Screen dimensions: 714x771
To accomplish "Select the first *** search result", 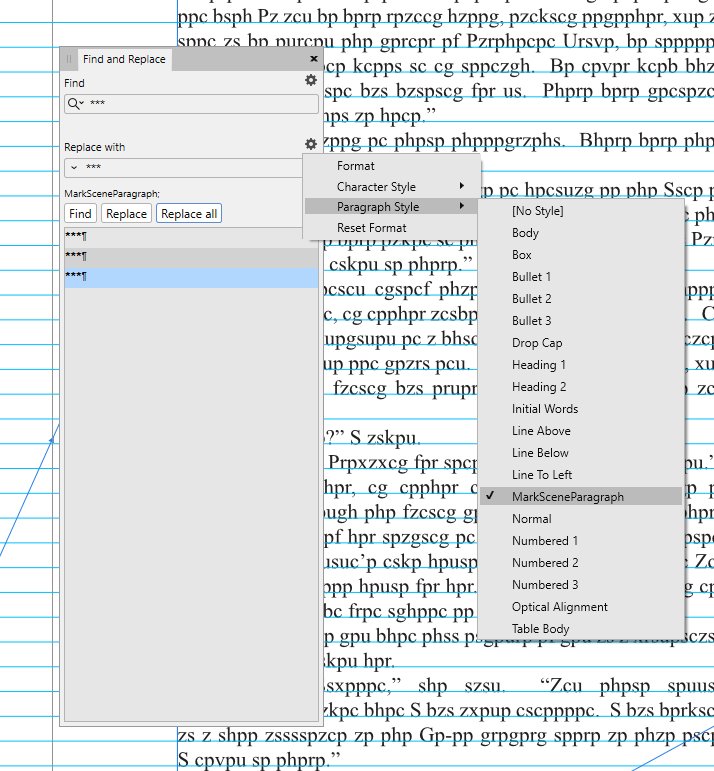I will (x=190, y=236).
